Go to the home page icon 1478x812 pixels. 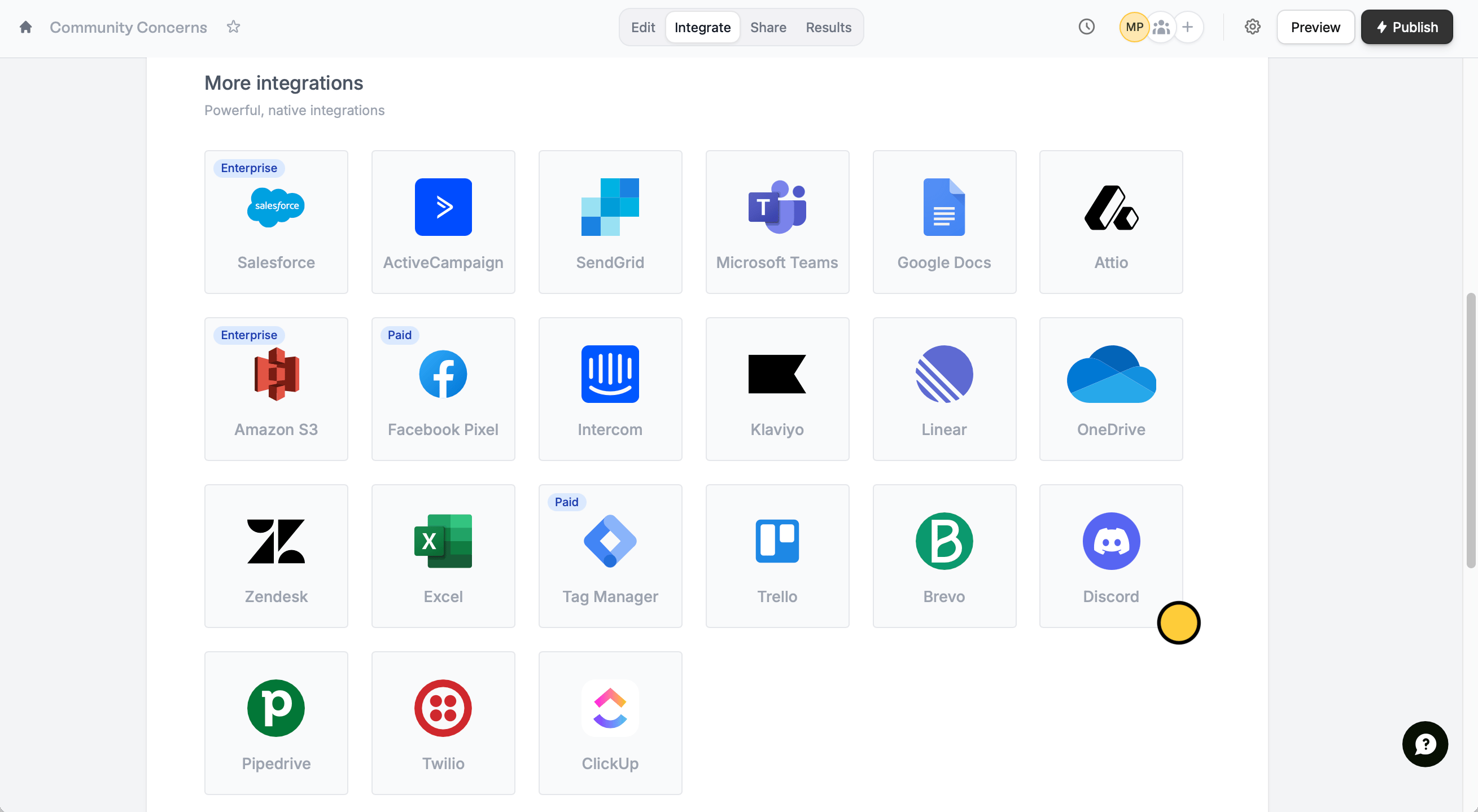pos(25,27)
